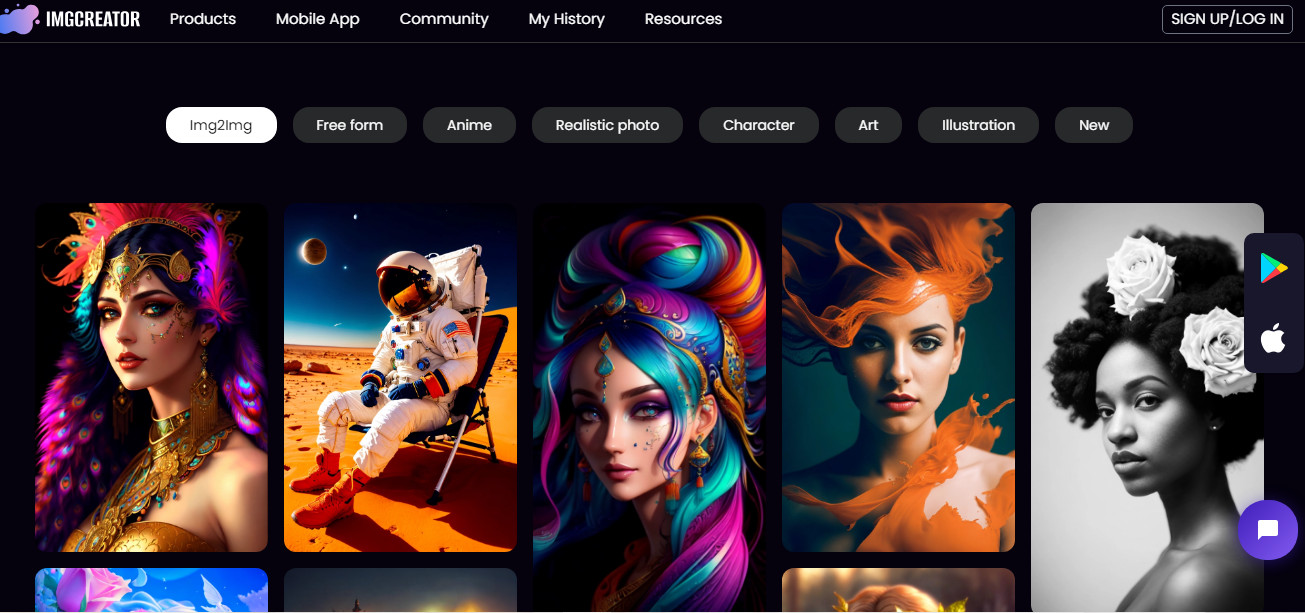The width and height of the screenshot is (1305, 613).
Task: Go to My History
Action: tap(567, 19)
